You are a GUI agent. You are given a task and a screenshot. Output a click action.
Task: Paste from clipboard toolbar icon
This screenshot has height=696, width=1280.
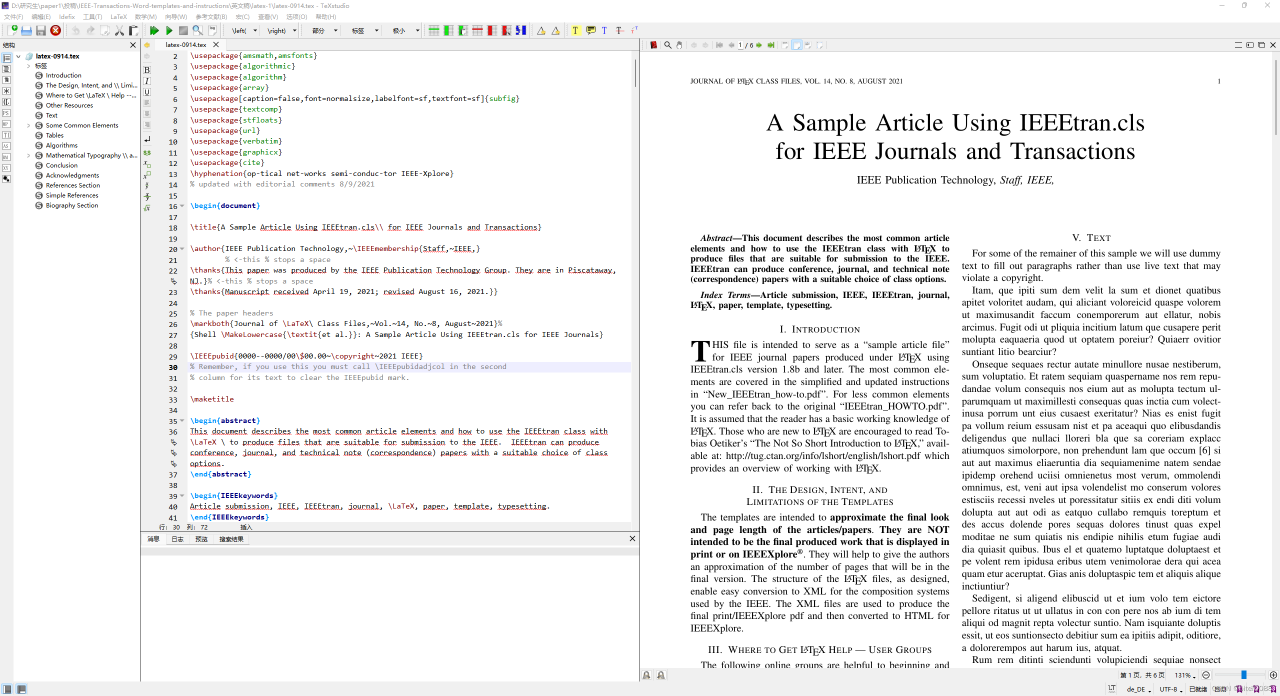click(133, 31)
